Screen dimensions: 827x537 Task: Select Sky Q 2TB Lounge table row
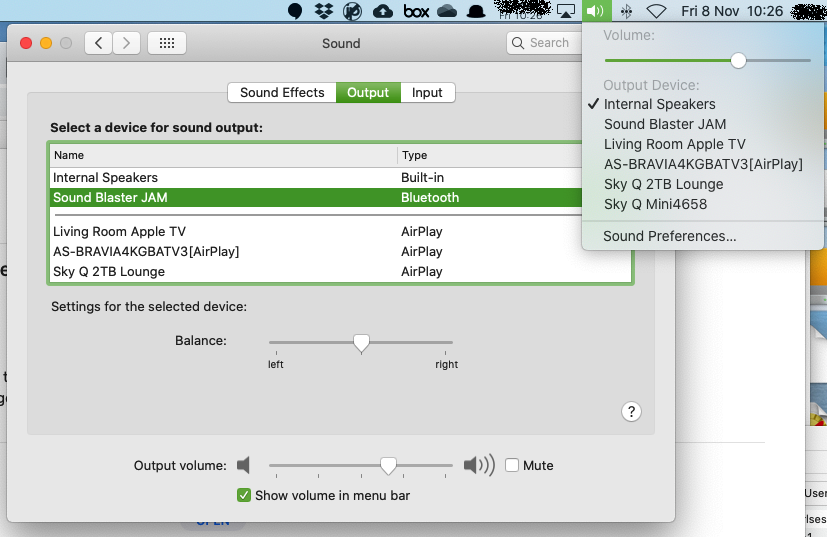point(342,272)
